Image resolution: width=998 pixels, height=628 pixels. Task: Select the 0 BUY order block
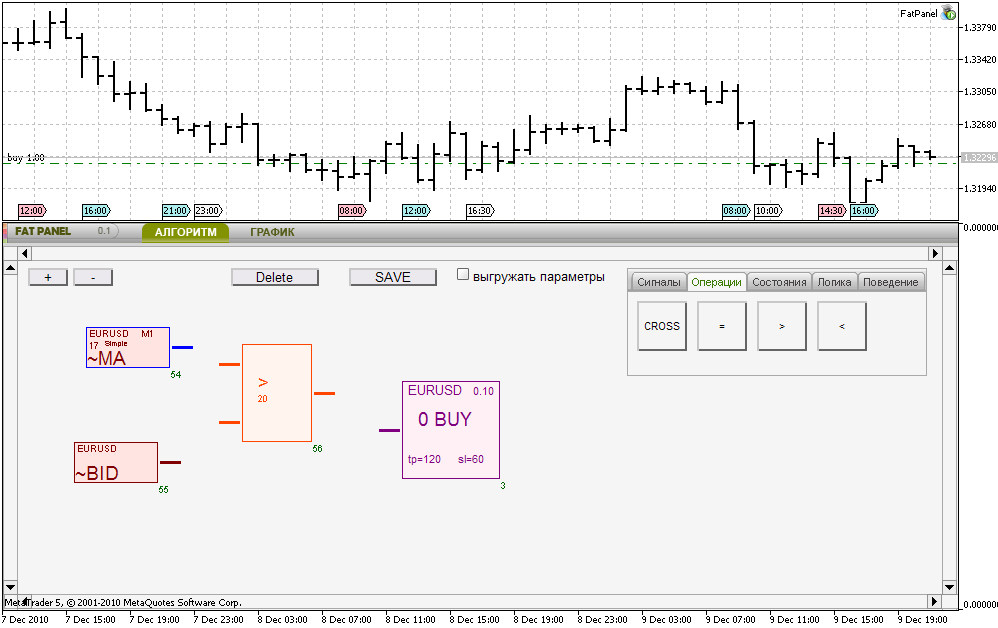tap(451, 430)
